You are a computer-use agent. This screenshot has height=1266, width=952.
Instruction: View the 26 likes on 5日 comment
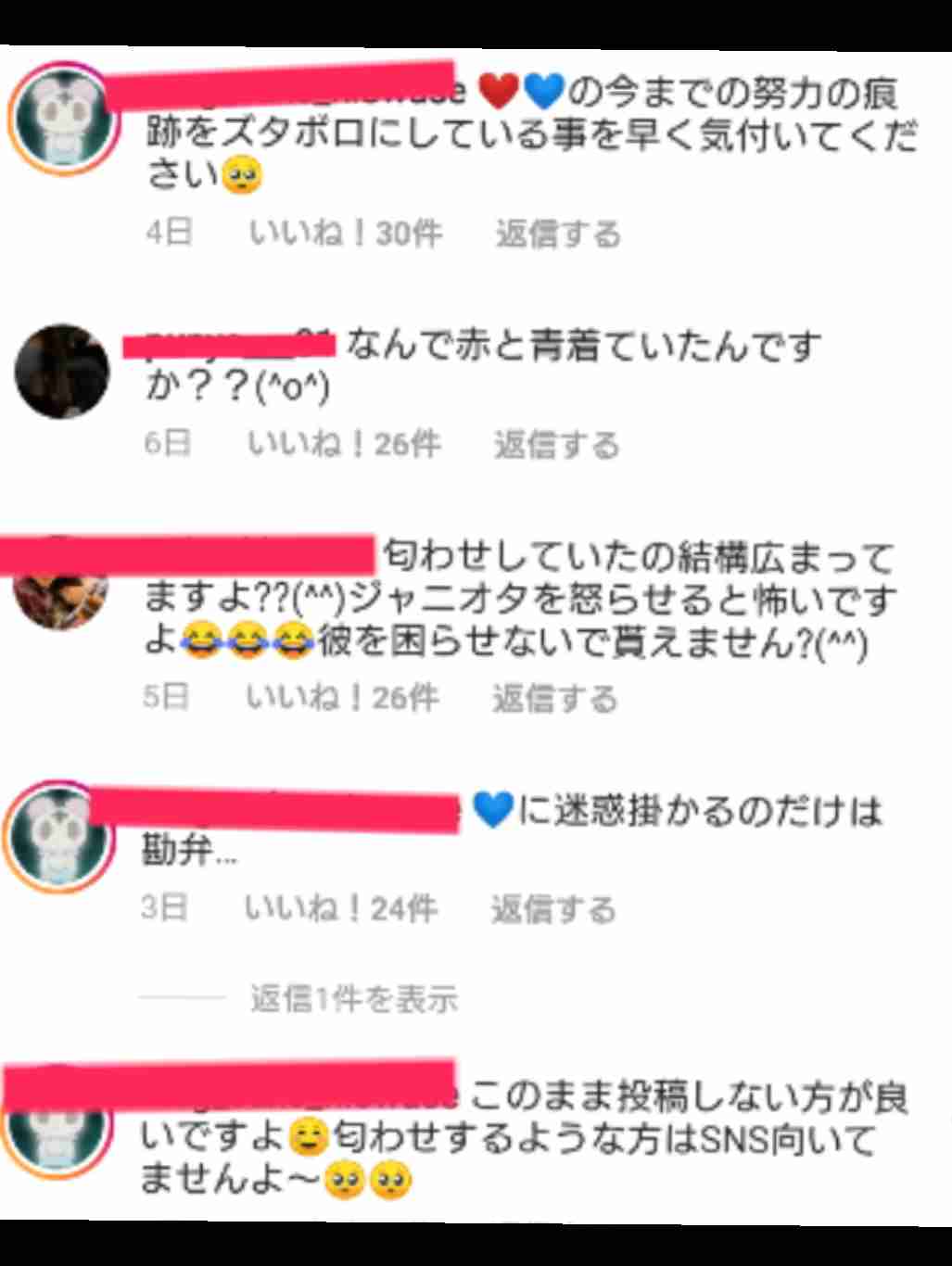pyautogui.click(x=342, y=698)
